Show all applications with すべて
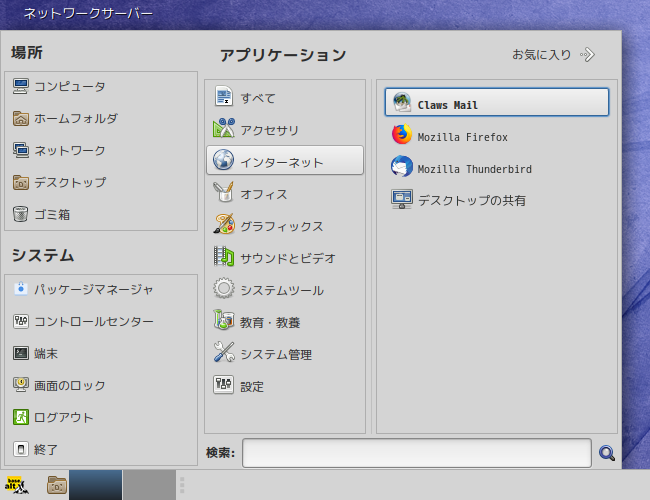The height and width of the screenshot is (500, 650). (x=285, y=97)
